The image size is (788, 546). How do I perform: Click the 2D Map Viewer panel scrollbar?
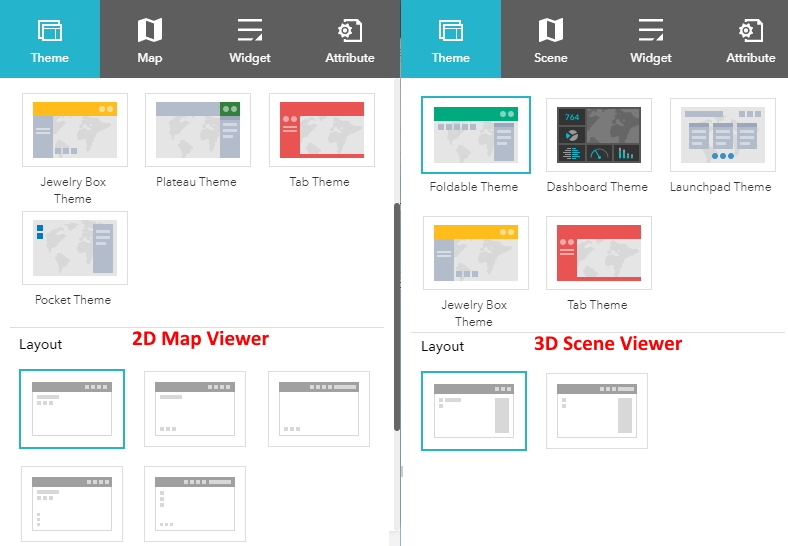click(x=397, y=317)
